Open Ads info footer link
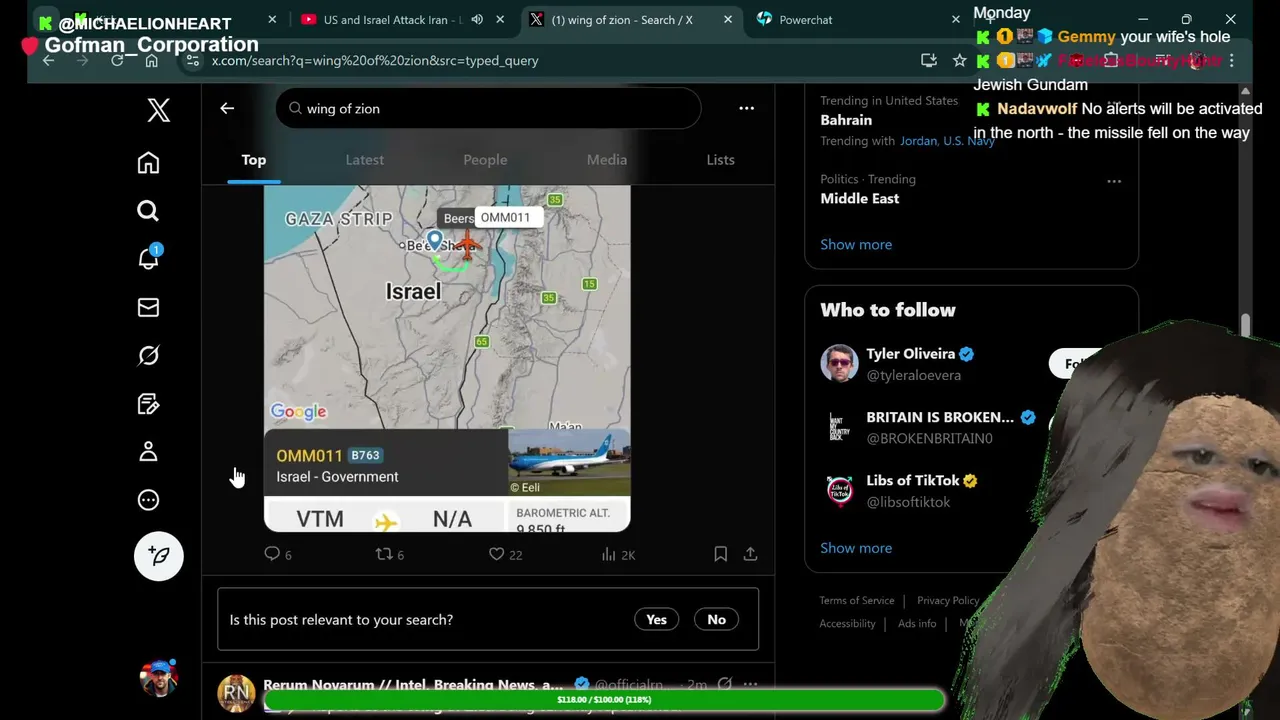Image resolution: width=1280 pixels, height=720 pixels. [917, 623]
